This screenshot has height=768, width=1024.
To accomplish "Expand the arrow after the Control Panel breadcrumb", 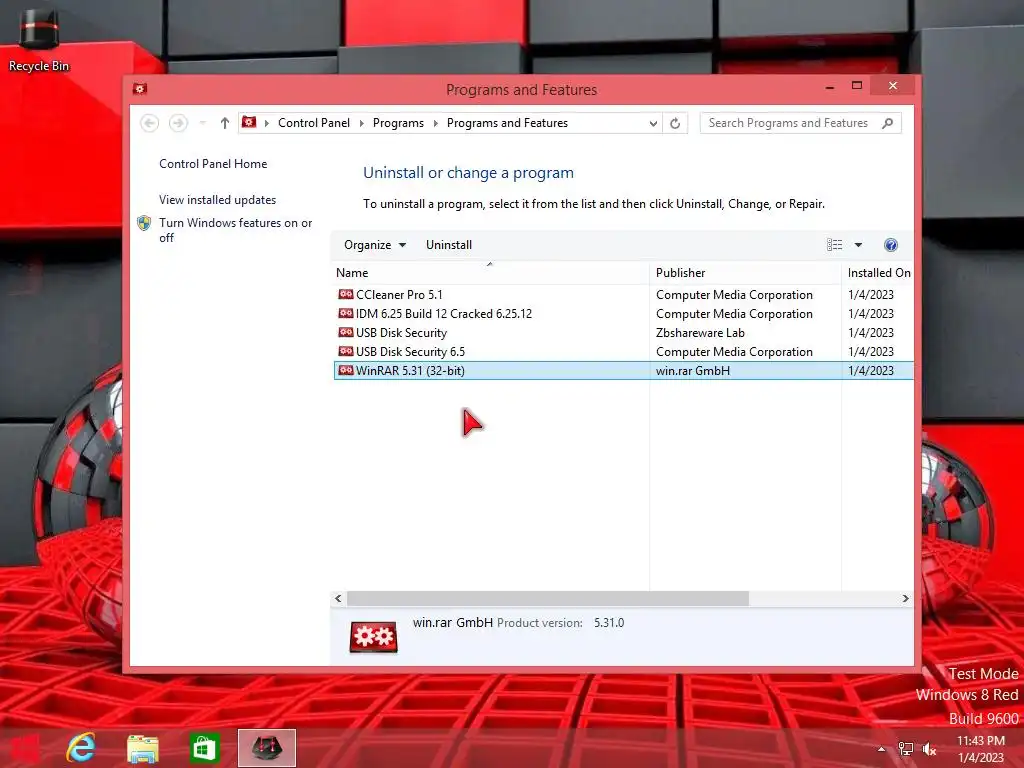I will [x=361, y=123].
